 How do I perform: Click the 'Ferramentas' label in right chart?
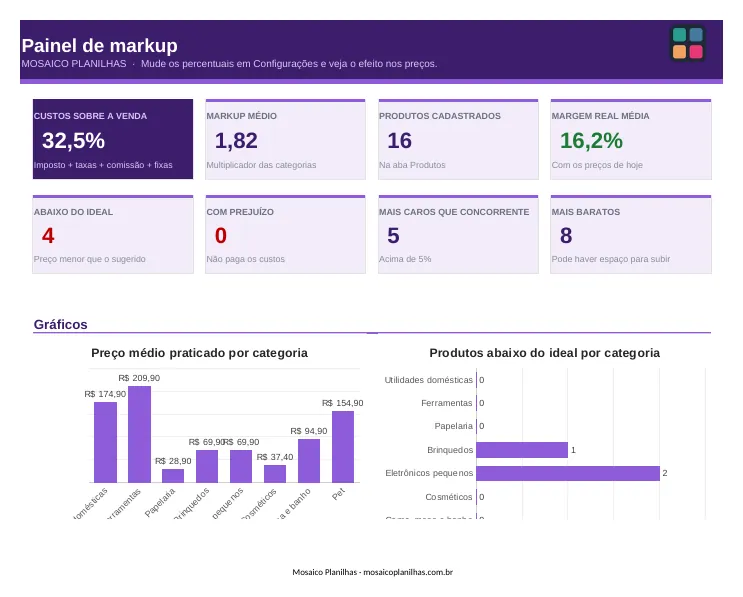tap(447, 403)
